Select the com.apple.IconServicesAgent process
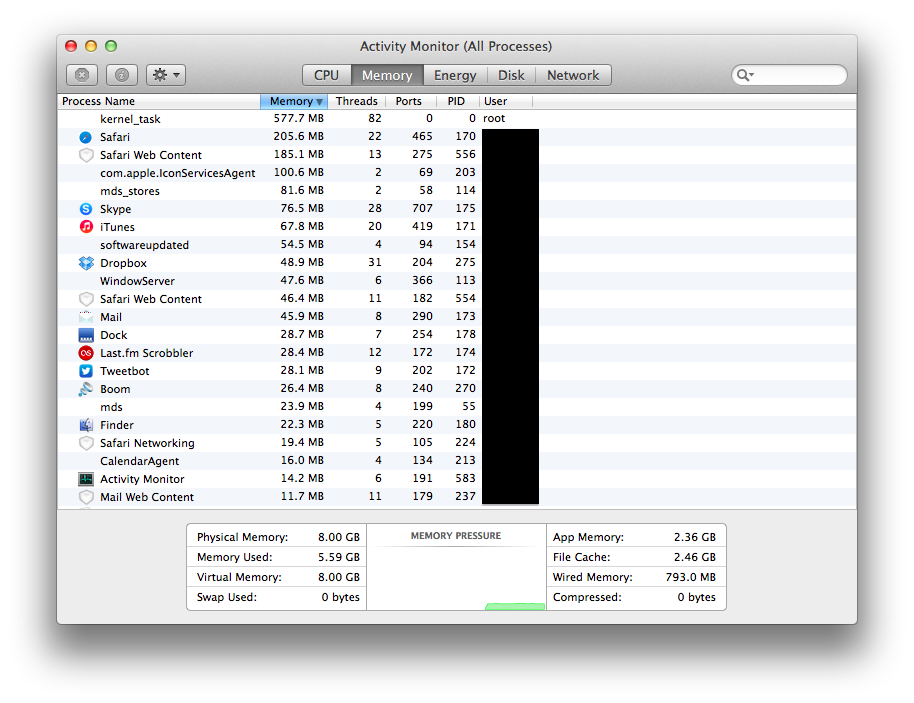 tap(456, 173)
